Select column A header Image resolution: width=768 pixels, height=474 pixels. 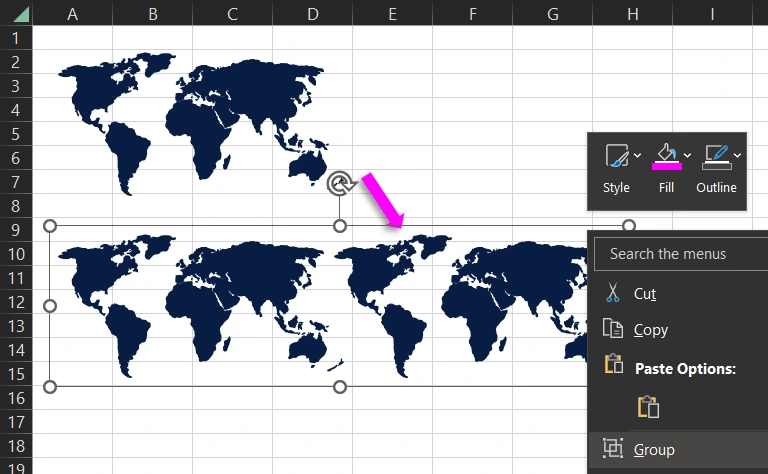(72, 13)
